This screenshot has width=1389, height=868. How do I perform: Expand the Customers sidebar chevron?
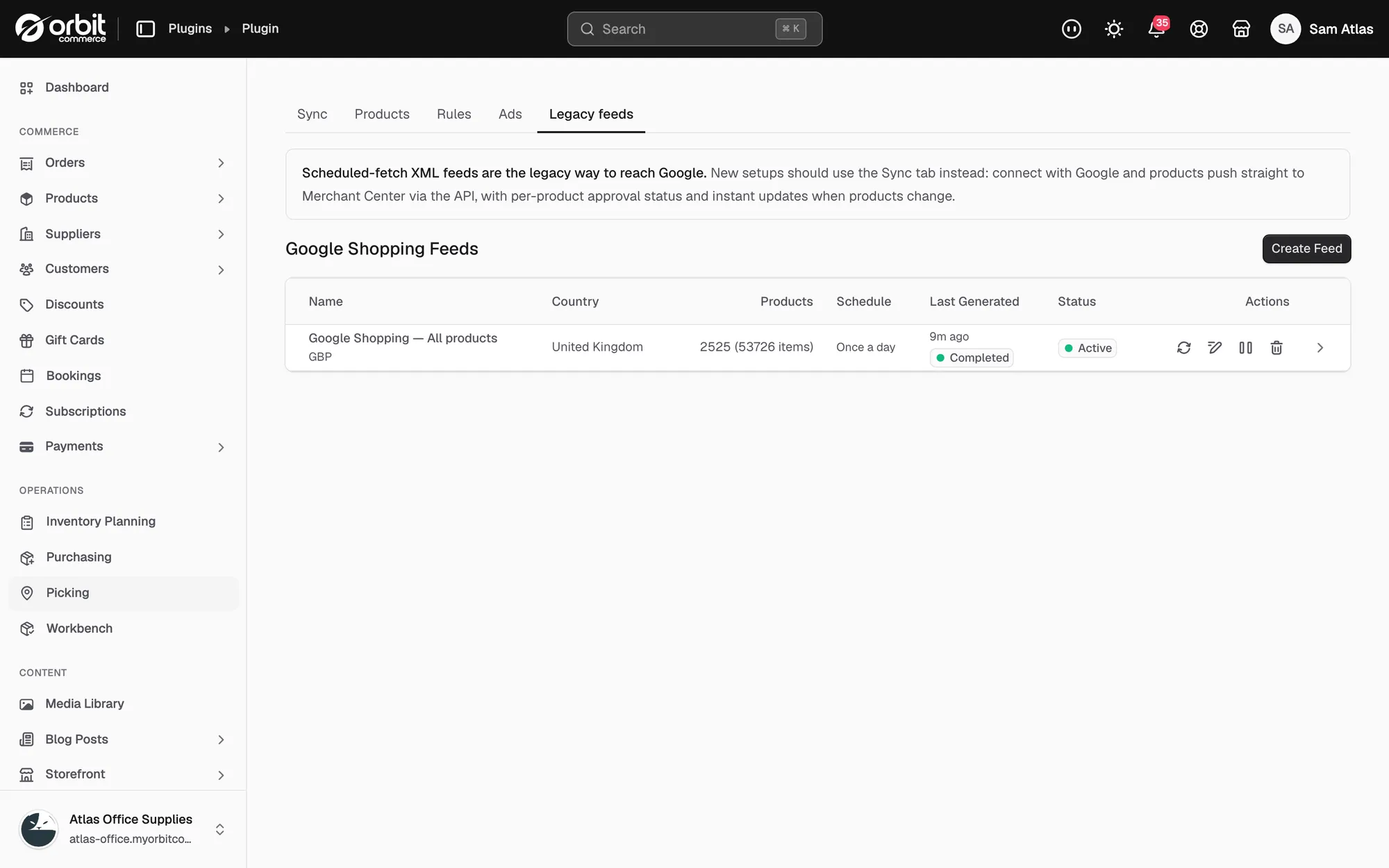[221, 269]
